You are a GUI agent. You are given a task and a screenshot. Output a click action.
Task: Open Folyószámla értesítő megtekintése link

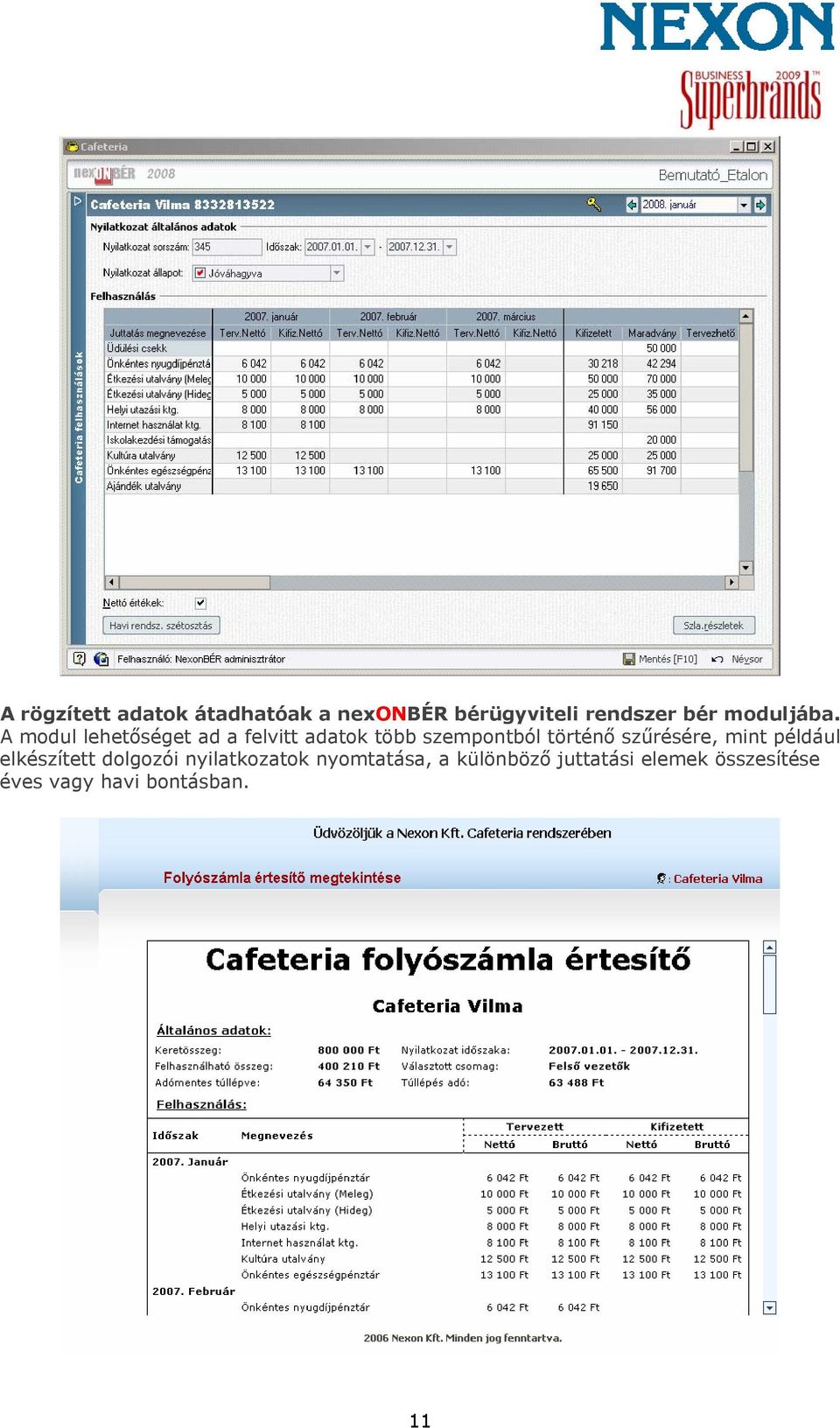(282, 878)
